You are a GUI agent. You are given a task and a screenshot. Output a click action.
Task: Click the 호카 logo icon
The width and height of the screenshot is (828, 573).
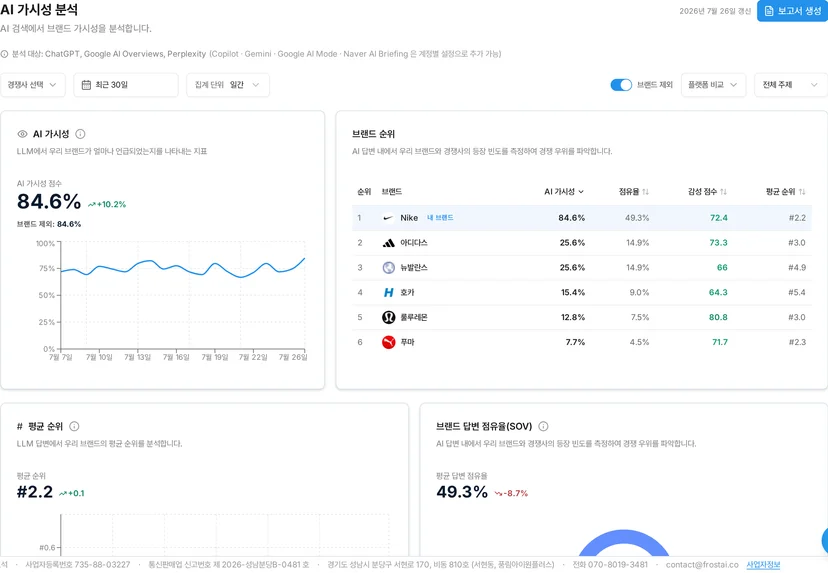click(388, 293)
